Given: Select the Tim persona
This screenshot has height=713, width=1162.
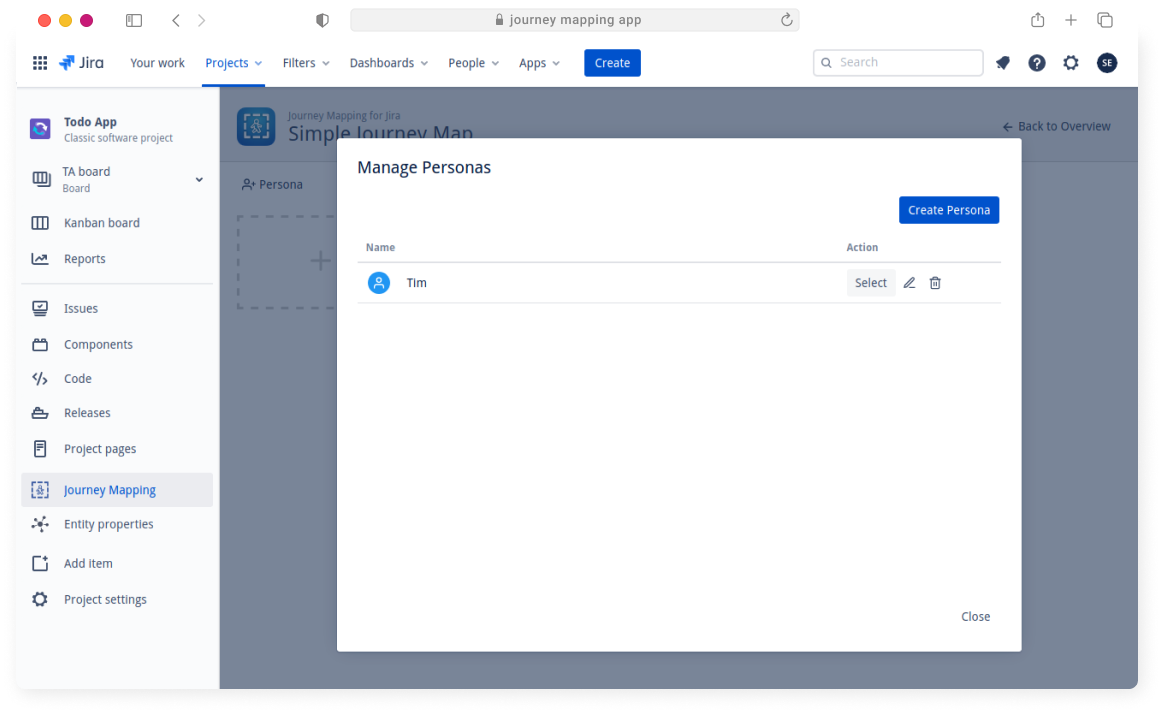Looking at the screenshot, I should tap(871, 282).
